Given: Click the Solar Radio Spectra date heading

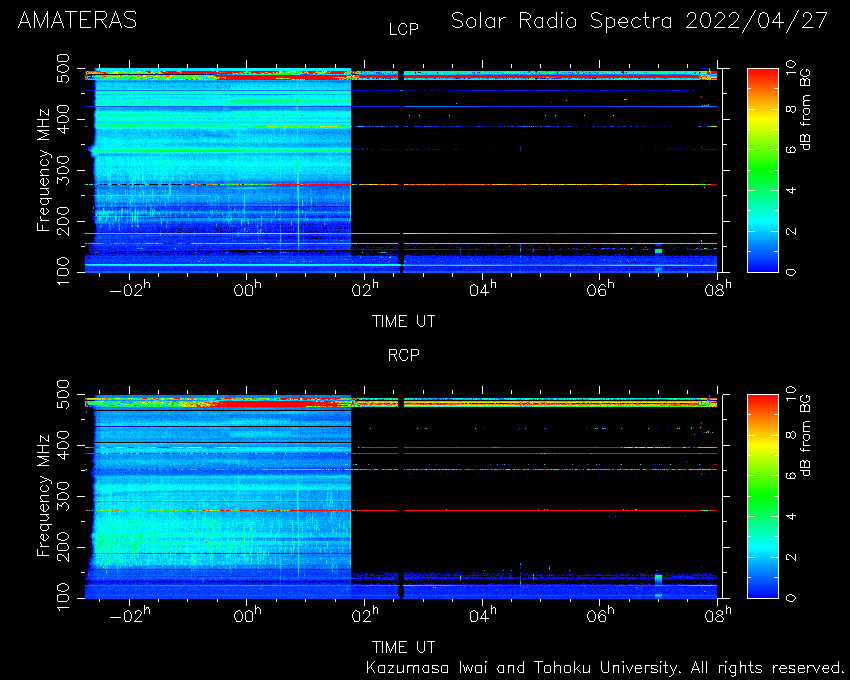Looking at the screenshot, I should pos(640,21).
